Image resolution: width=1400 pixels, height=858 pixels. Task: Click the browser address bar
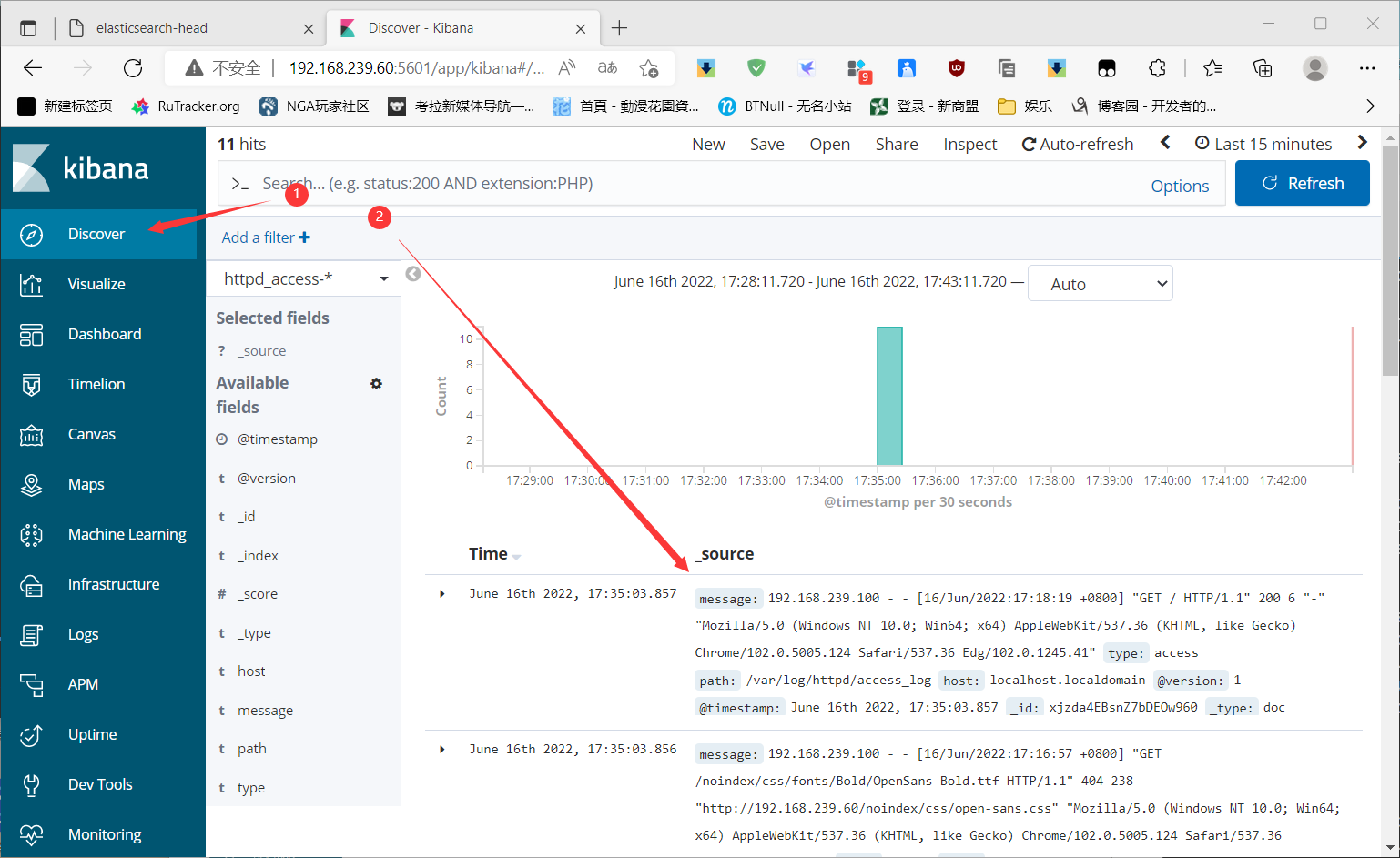[x=418, y=68]
